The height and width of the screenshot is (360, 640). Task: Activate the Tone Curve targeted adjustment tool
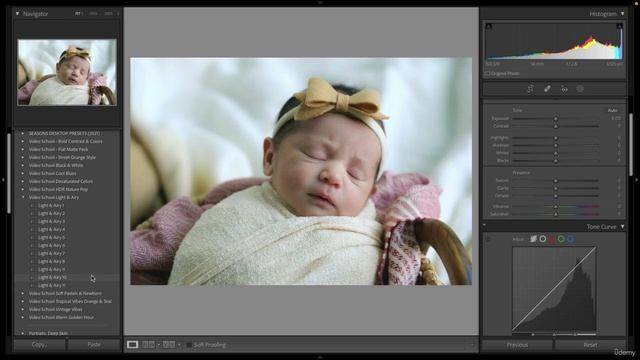click(488, 239)
